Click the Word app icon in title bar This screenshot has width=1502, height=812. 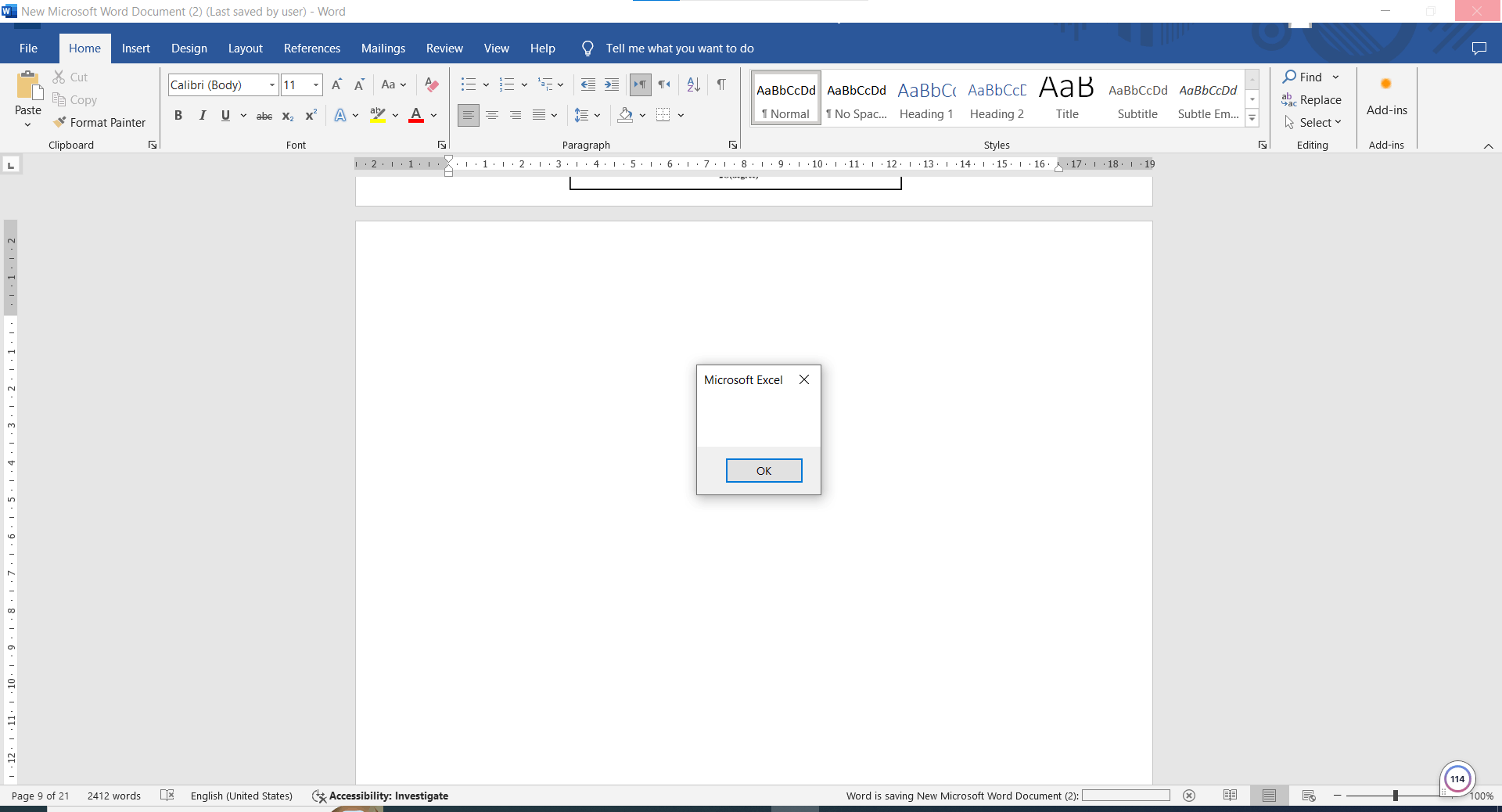(9, 11)
